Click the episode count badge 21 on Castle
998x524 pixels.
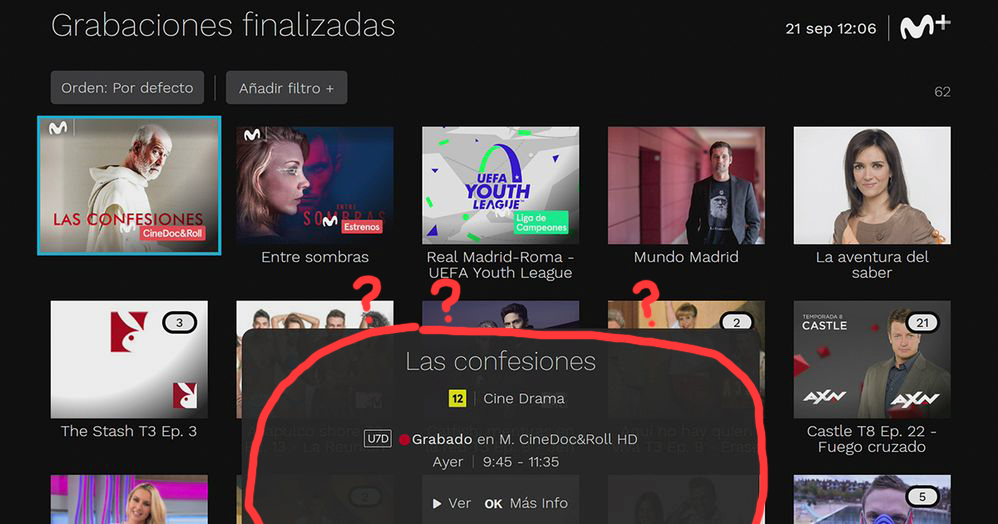click(922, 323)
